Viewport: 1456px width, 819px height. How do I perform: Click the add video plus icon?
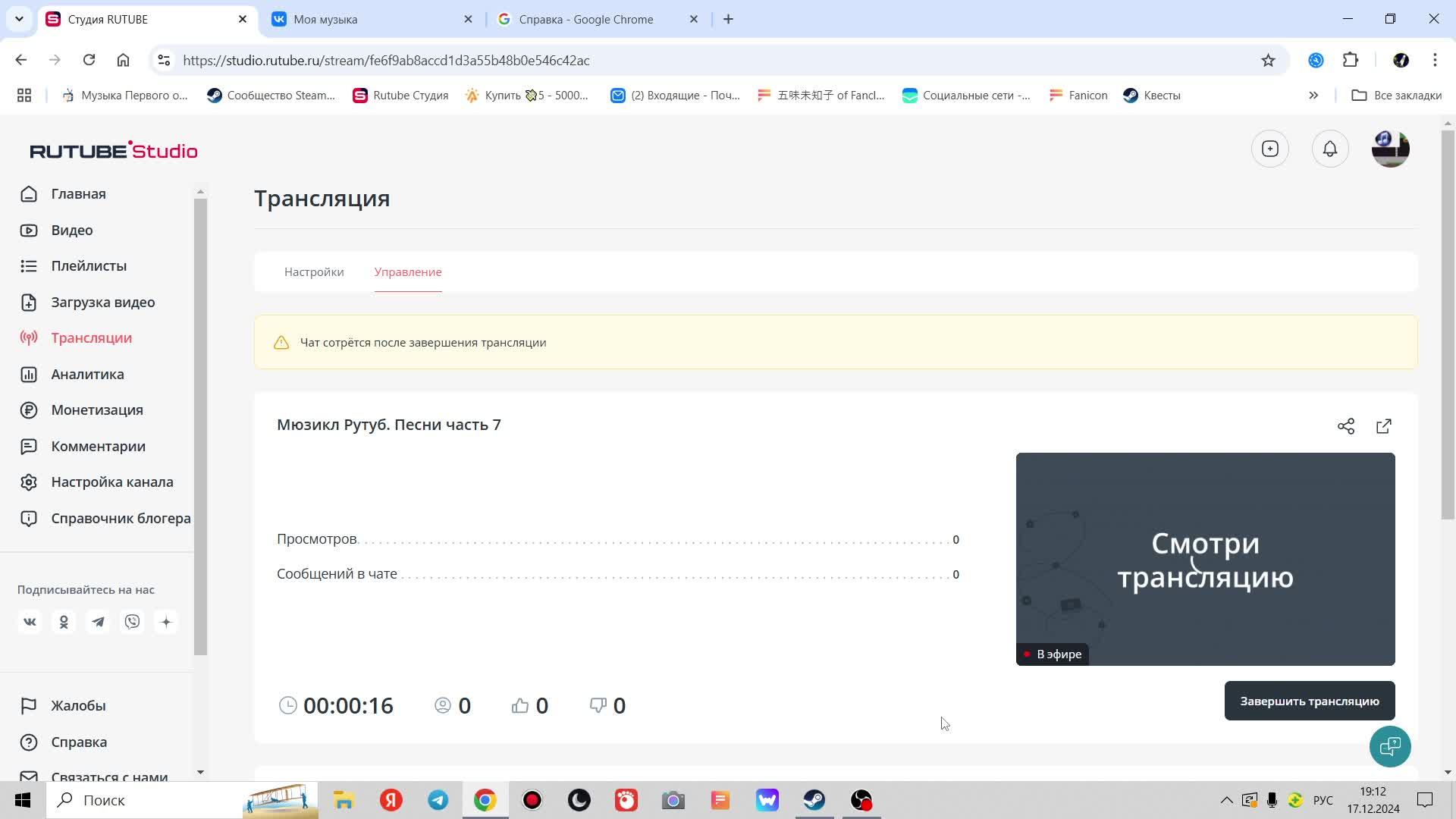pos(1269,149)
